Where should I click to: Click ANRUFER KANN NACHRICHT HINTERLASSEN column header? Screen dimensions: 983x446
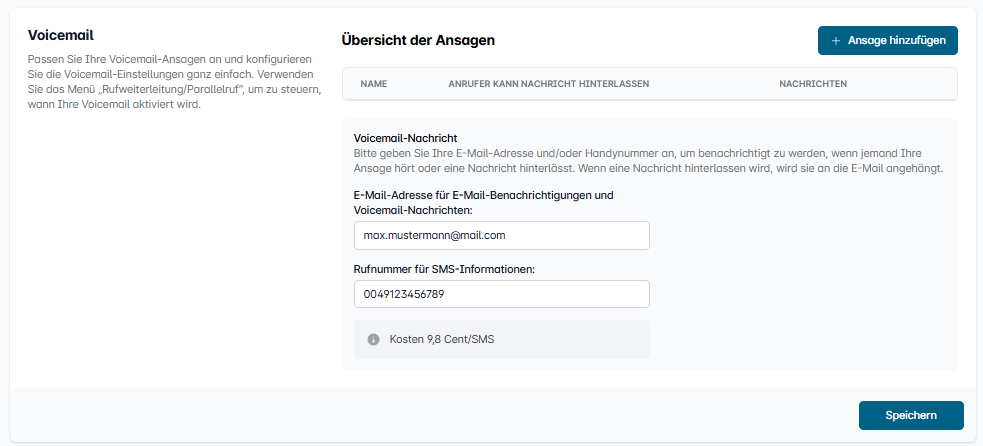pos(549,84)
